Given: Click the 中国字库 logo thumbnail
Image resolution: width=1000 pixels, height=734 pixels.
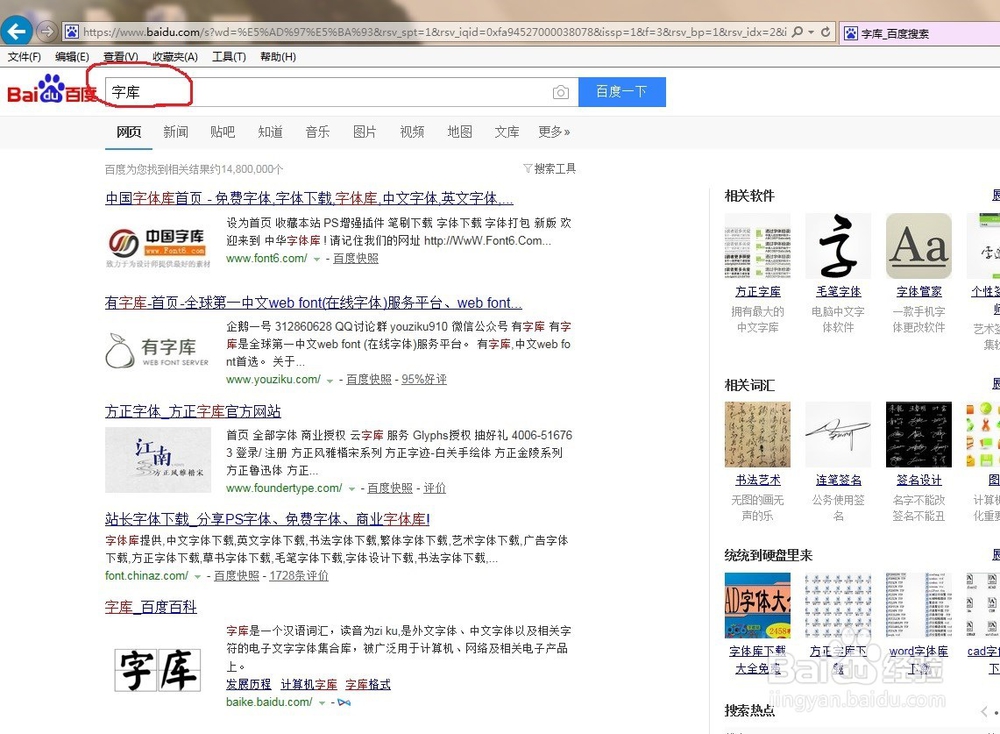Looking at the screenshot, I should pos(158,247).
